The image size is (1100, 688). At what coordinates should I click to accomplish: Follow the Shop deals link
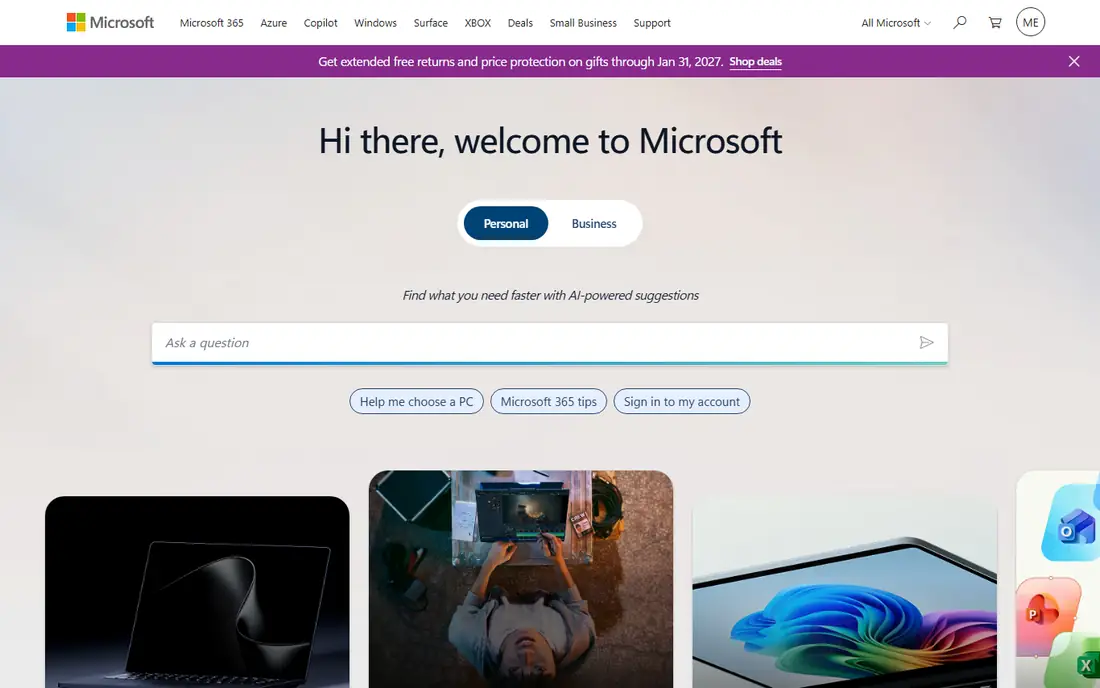click(755, 62)
